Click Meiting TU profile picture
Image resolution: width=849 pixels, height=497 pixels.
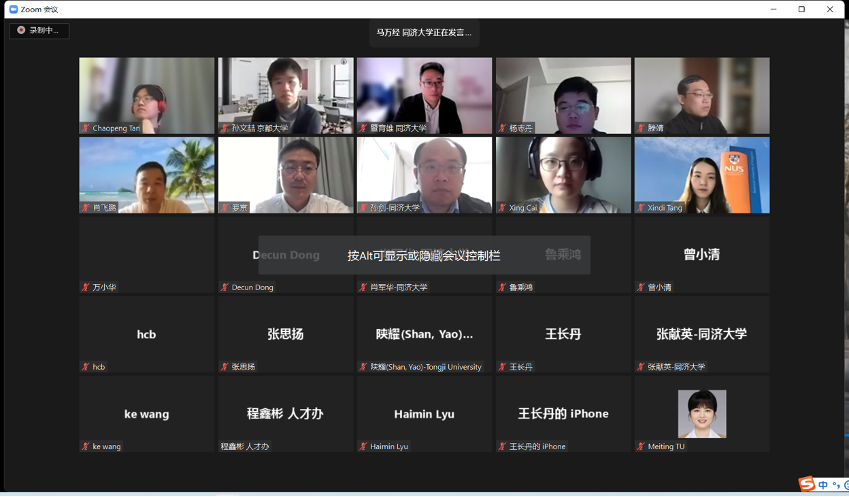click(x=702, y=413)
